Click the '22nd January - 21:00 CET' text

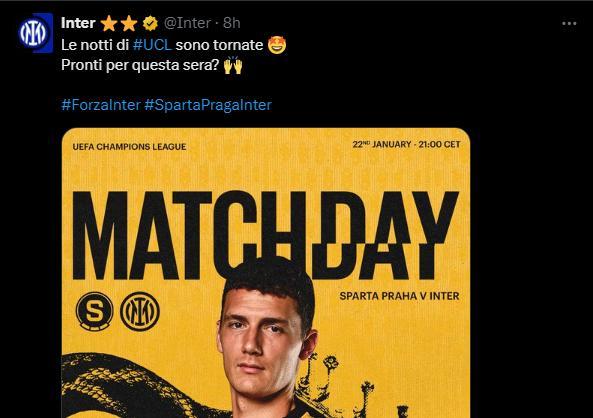(406, 145)
